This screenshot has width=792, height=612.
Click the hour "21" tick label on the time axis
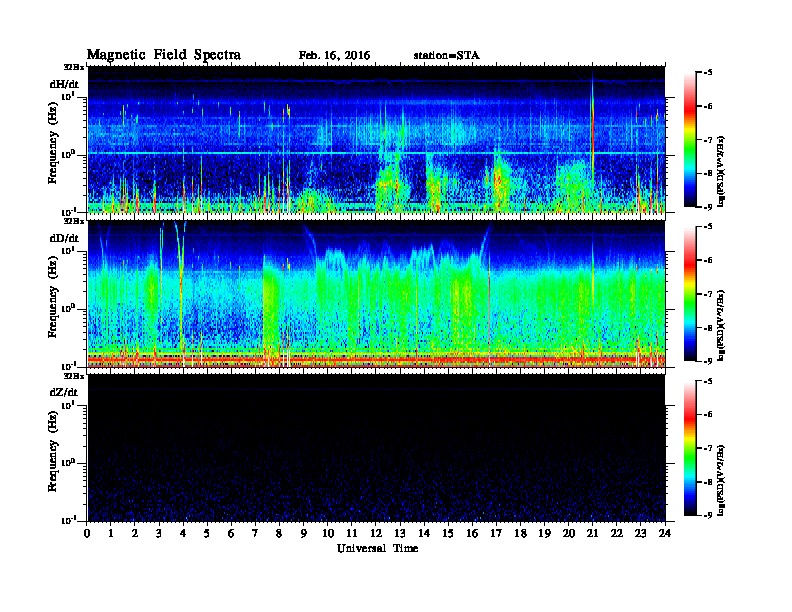click(592, 533)
